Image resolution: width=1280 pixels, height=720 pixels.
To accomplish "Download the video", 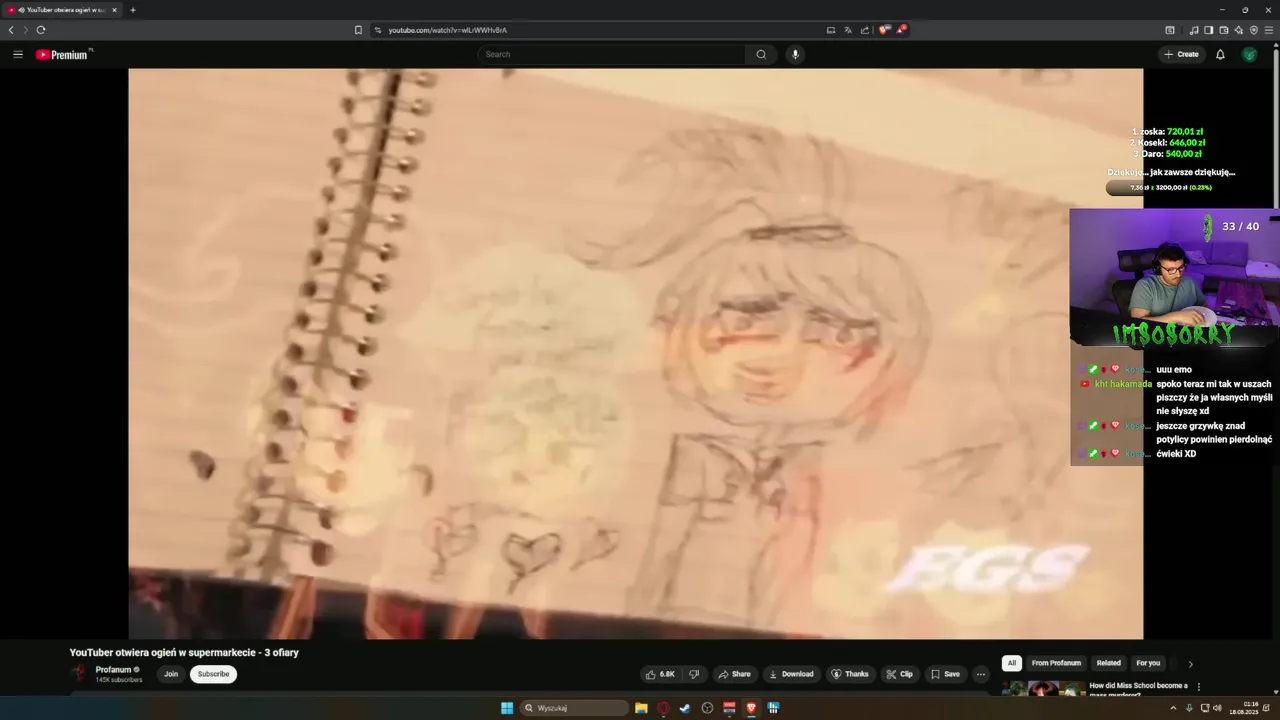I will coord(790,674).
